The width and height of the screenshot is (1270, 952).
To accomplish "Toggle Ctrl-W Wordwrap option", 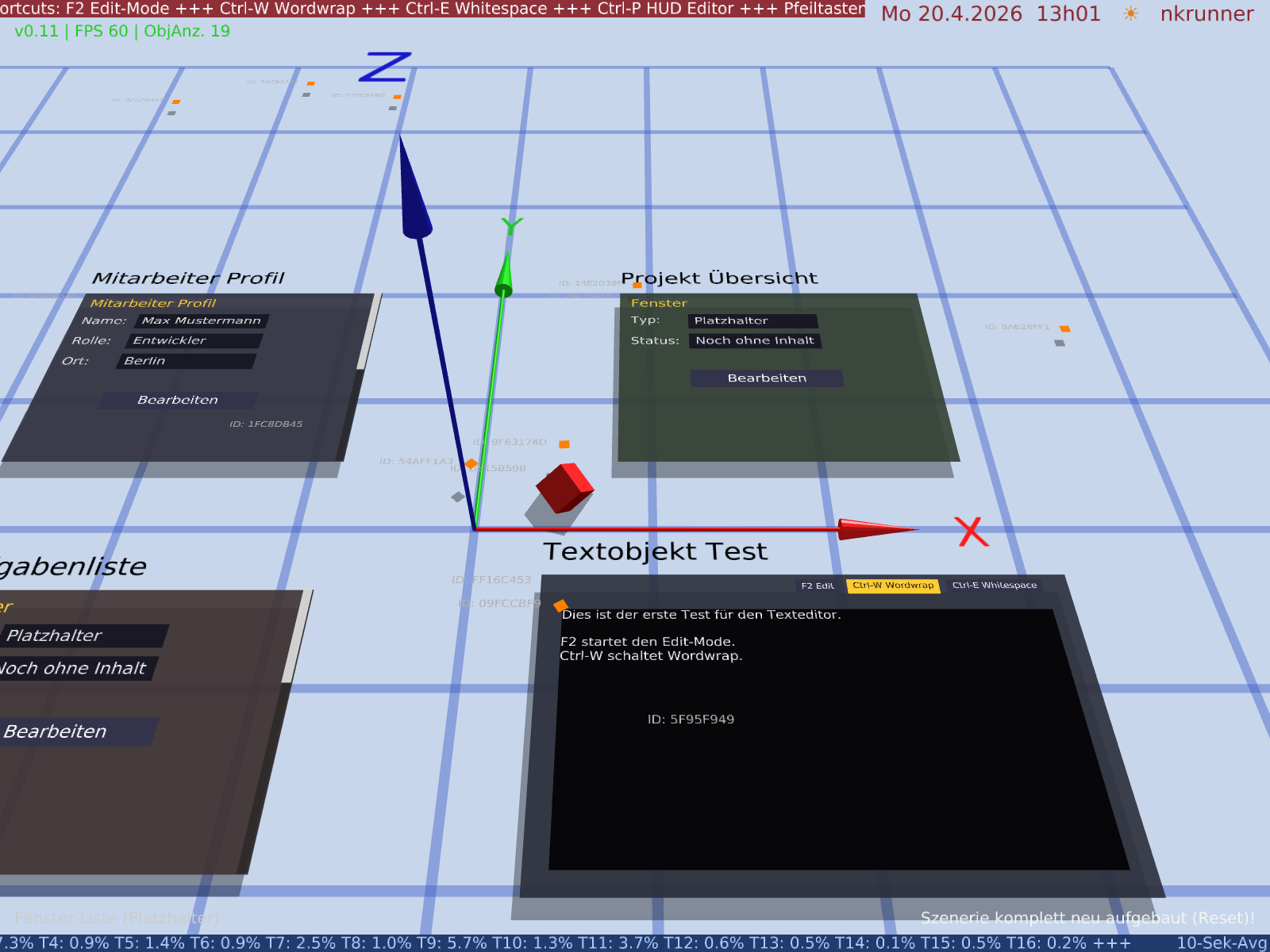I will tap(893, 585).
